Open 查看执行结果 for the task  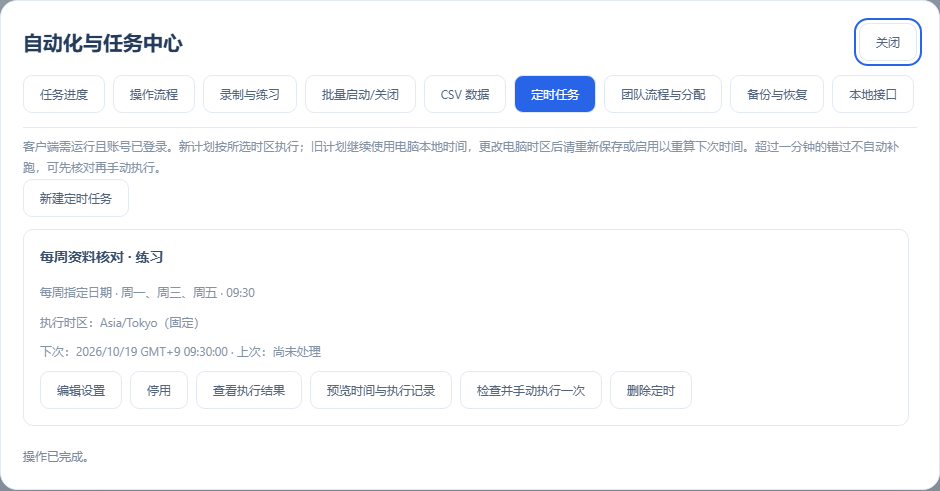click(x=249, y=390)
